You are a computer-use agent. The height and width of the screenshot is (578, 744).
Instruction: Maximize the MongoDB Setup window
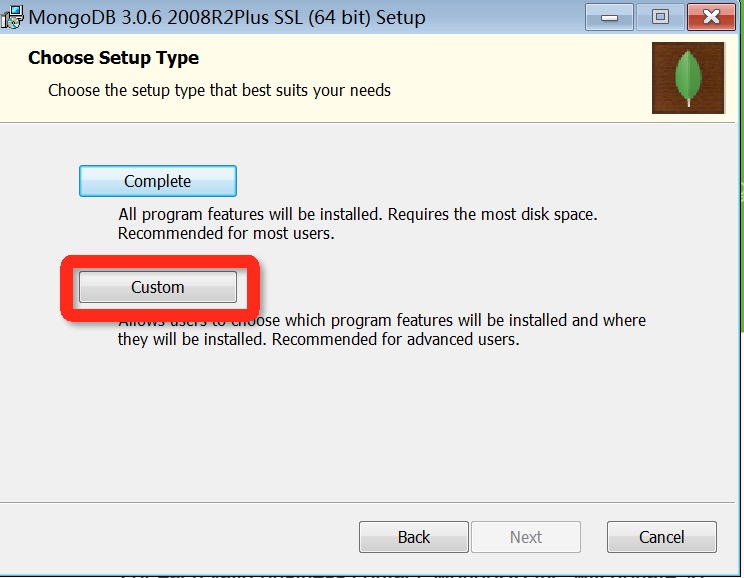click(x=659, y=17)
